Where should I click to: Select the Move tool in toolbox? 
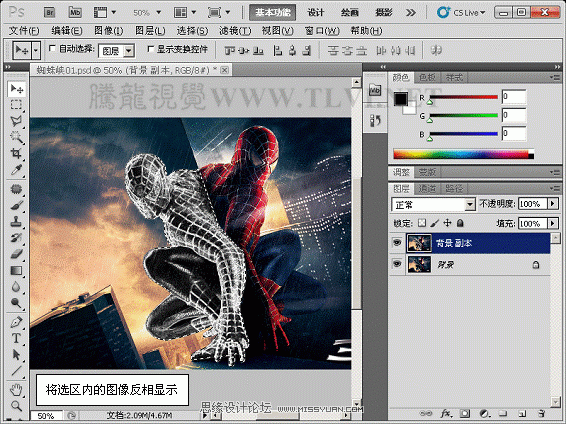click(x=16, y=89)
